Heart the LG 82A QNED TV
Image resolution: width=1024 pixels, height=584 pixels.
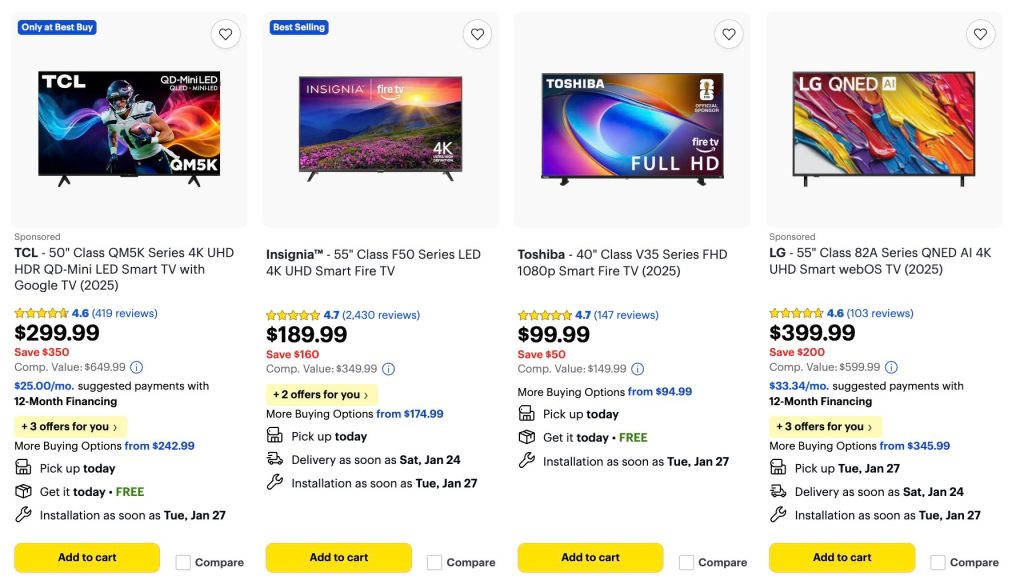tap(981, 34)
